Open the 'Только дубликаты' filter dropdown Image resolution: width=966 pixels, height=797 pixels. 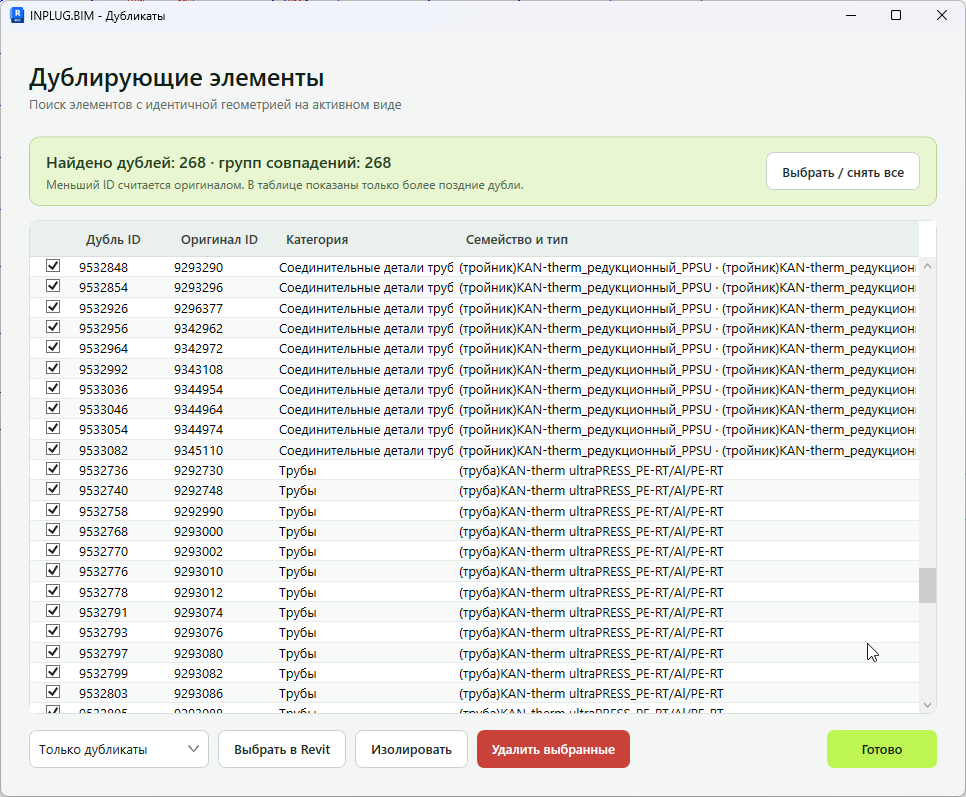(x=119, y=749)
